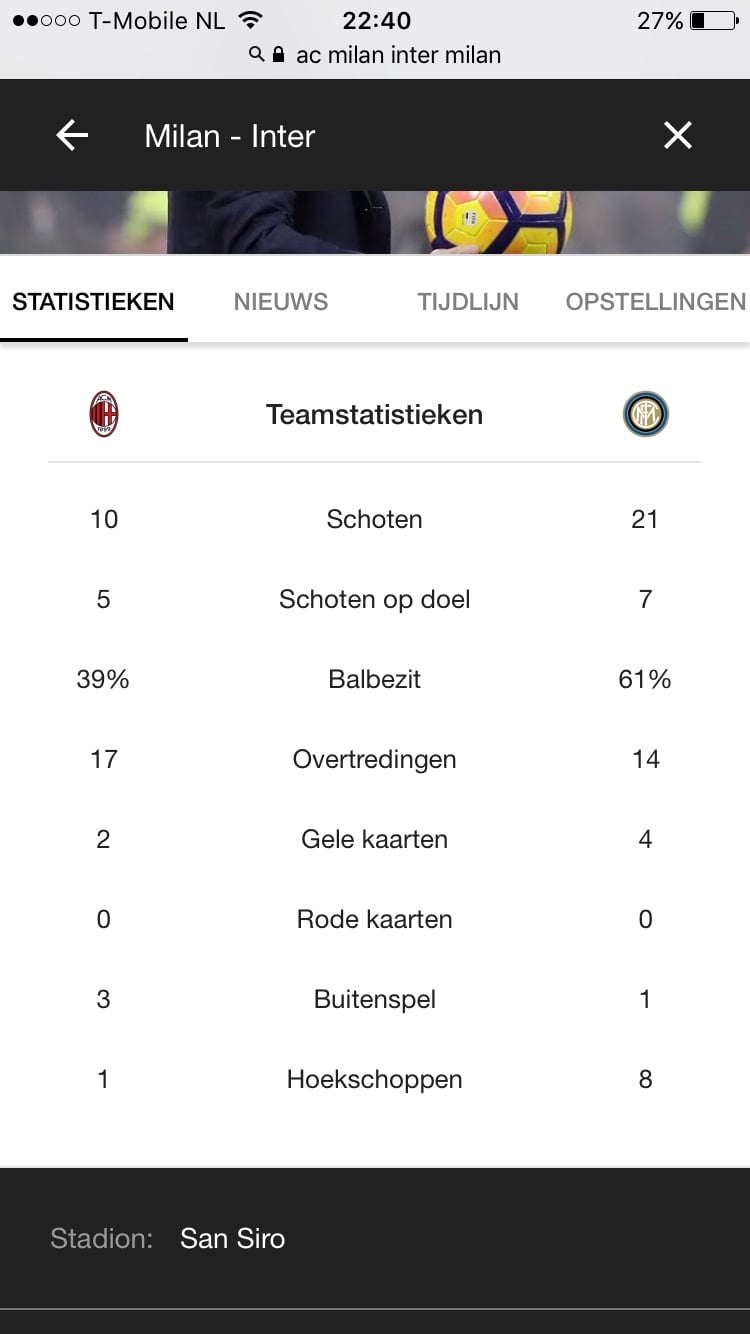Tap the Balbezit statistic row label

pyautogui.click(x=374, y=680)
